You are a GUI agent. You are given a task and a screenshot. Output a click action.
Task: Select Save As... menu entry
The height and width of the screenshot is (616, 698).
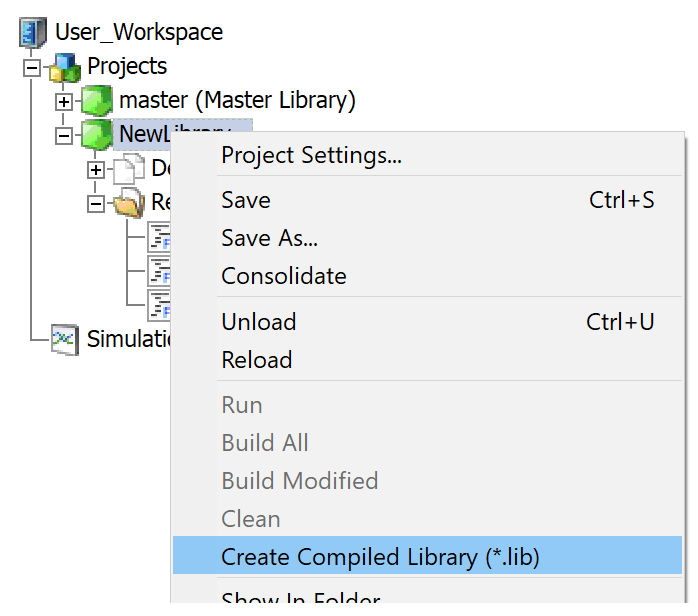click(x=269, y=238)
